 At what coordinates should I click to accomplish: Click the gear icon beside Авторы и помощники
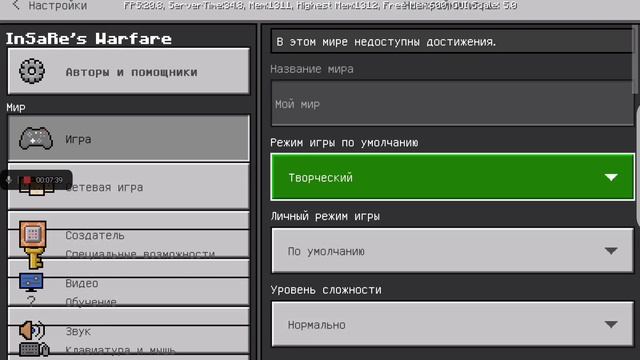[x=32, y=71]
